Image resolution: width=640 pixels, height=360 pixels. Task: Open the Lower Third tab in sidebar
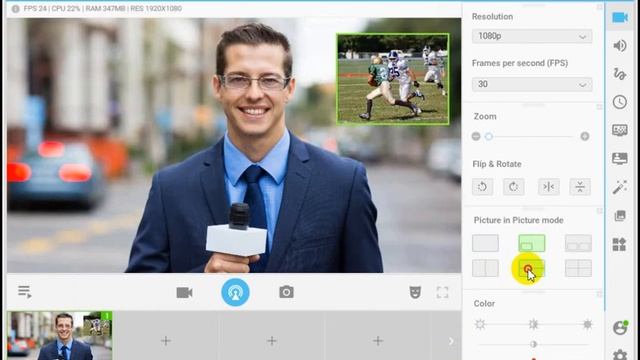click(620, 158)
